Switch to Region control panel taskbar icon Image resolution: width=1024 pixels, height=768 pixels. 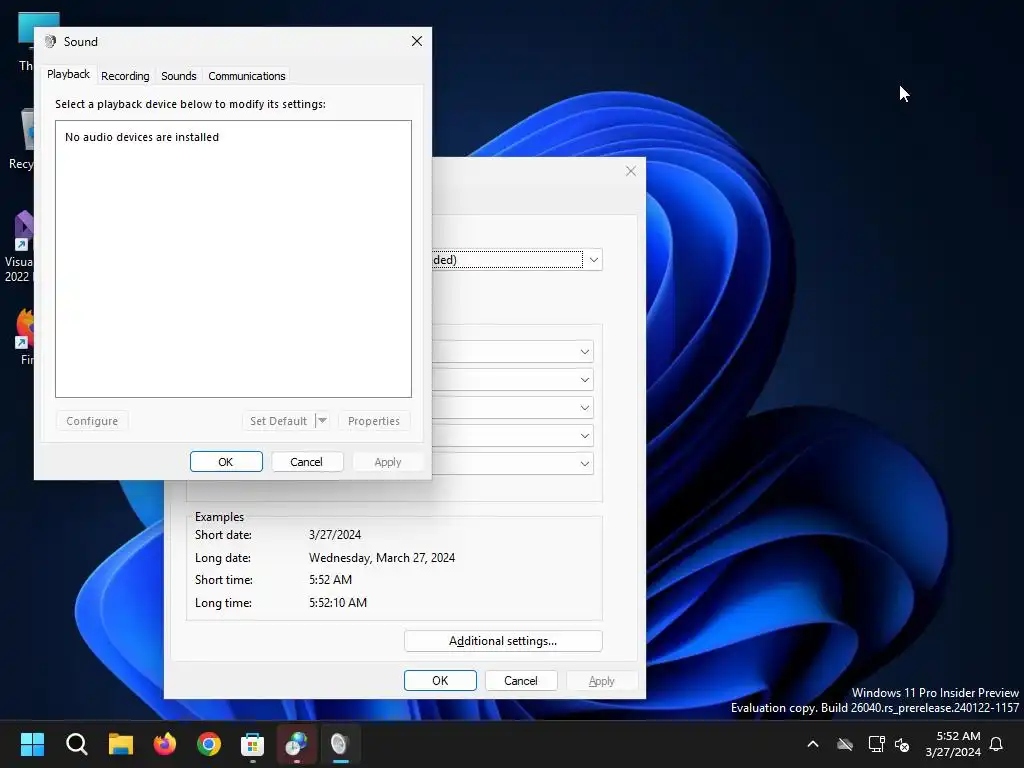[x=297, y=744]
